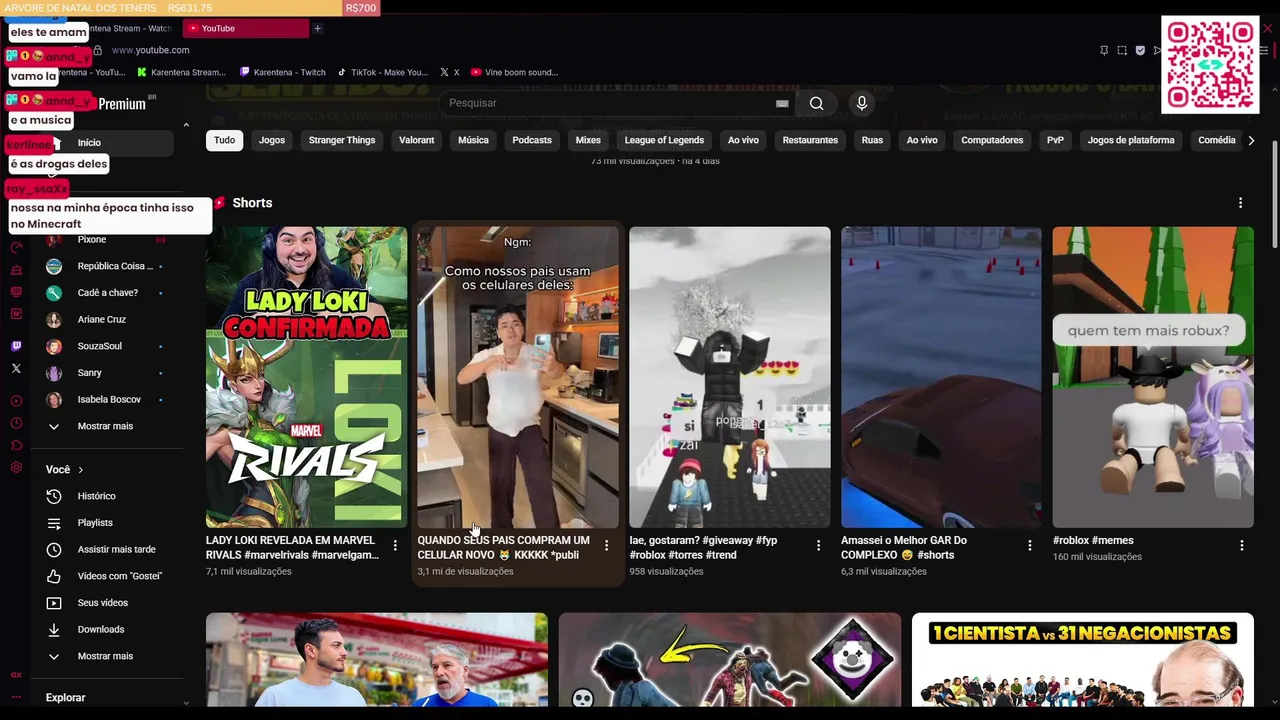Click the pin icon in the address bar

pos(1104,50)
